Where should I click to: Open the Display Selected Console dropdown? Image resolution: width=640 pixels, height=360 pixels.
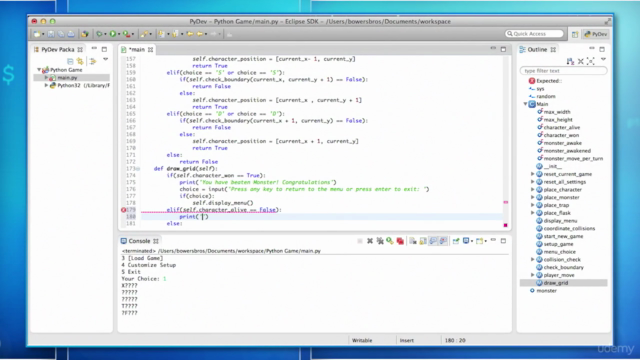coord(472,241)
